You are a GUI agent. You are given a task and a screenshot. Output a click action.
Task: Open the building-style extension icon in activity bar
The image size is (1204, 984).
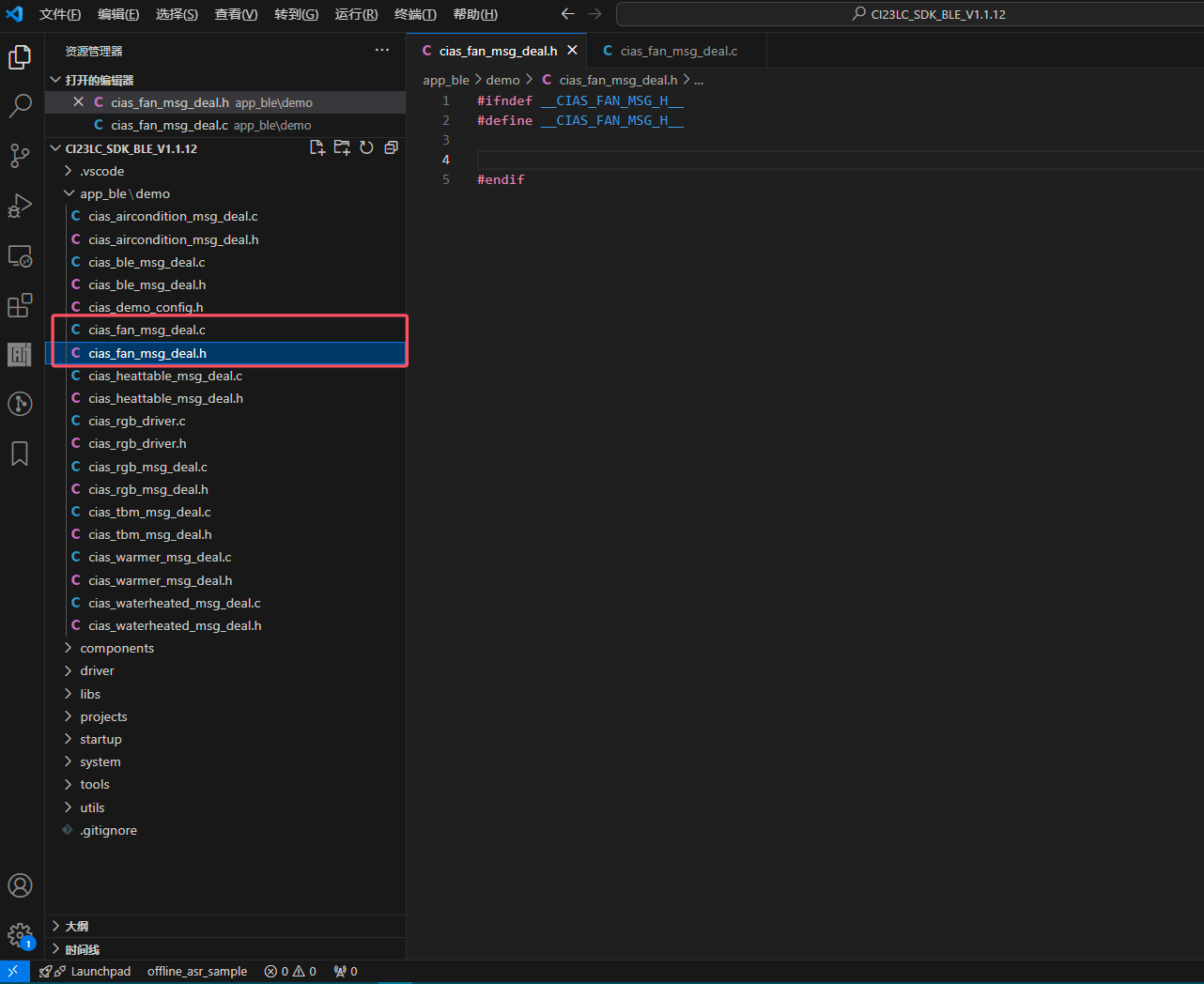click(x=20, y=354)
